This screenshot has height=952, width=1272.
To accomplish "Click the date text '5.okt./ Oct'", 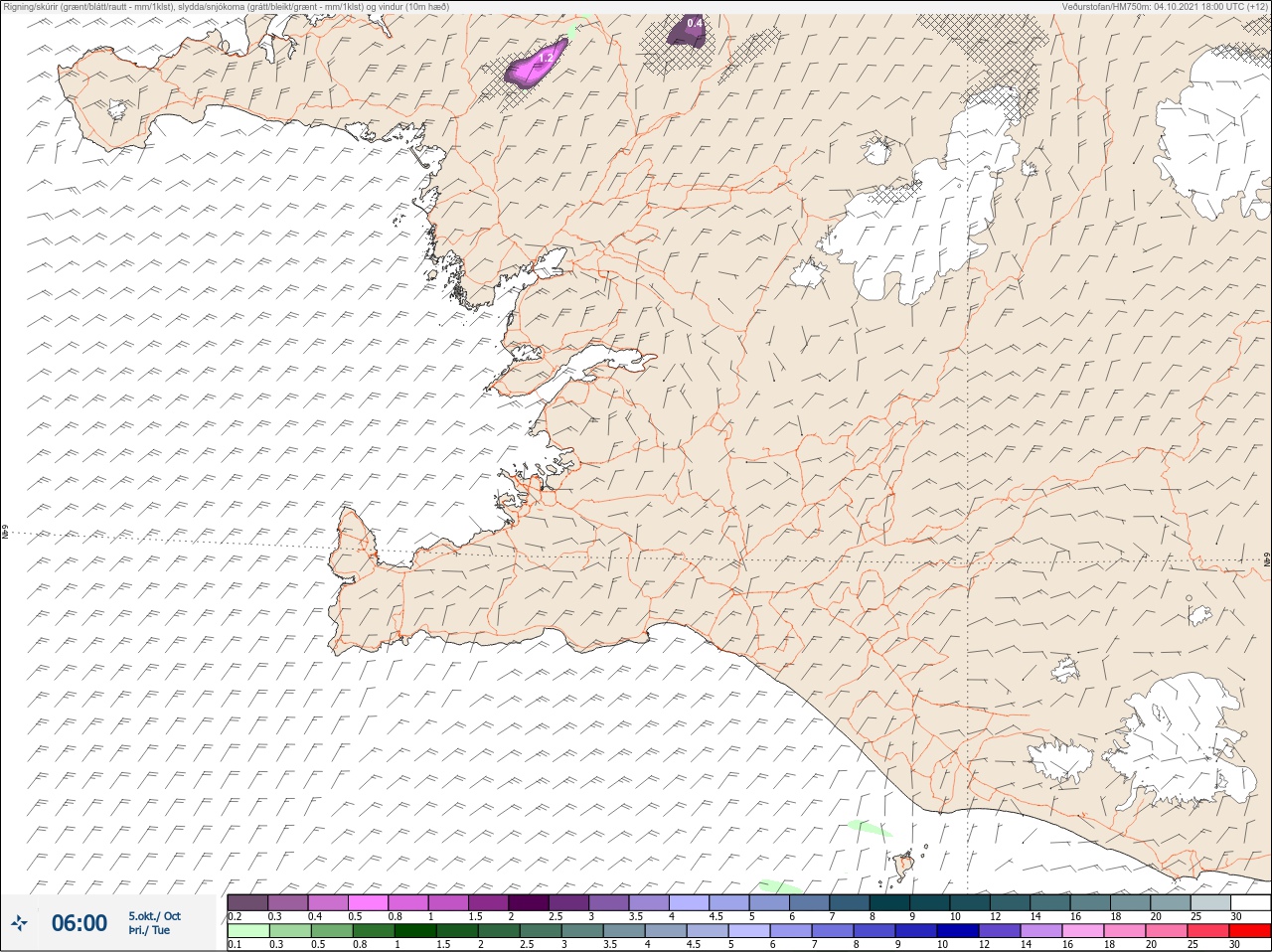I will click(x=154, y=916).
